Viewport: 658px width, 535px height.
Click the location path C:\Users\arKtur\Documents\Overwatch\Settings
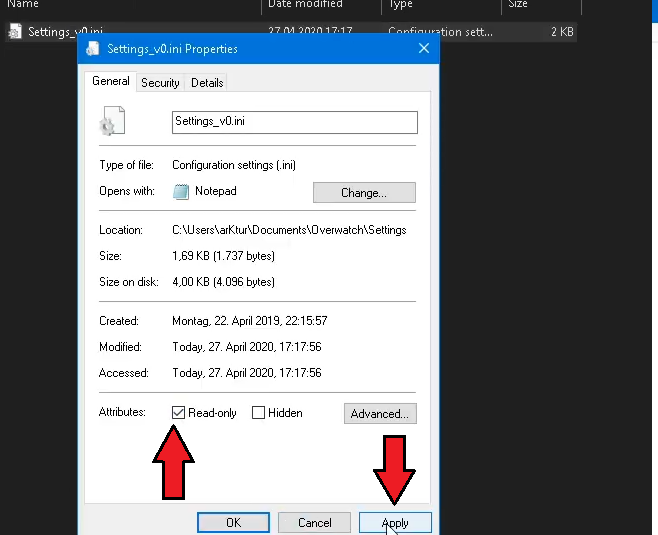(x=289, y=230)
